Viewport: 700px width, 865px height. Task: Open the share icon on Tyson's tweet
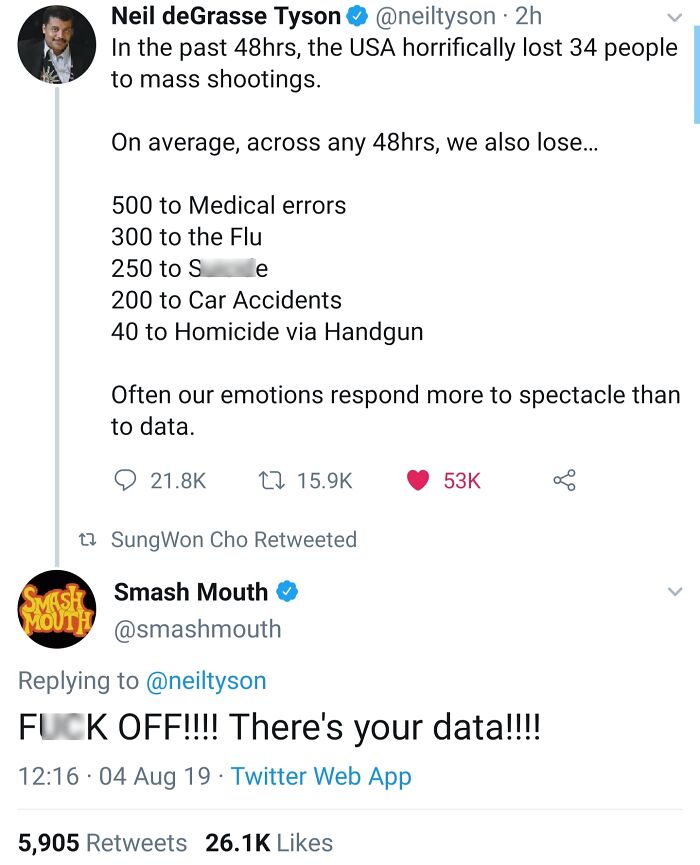[564, 481]
